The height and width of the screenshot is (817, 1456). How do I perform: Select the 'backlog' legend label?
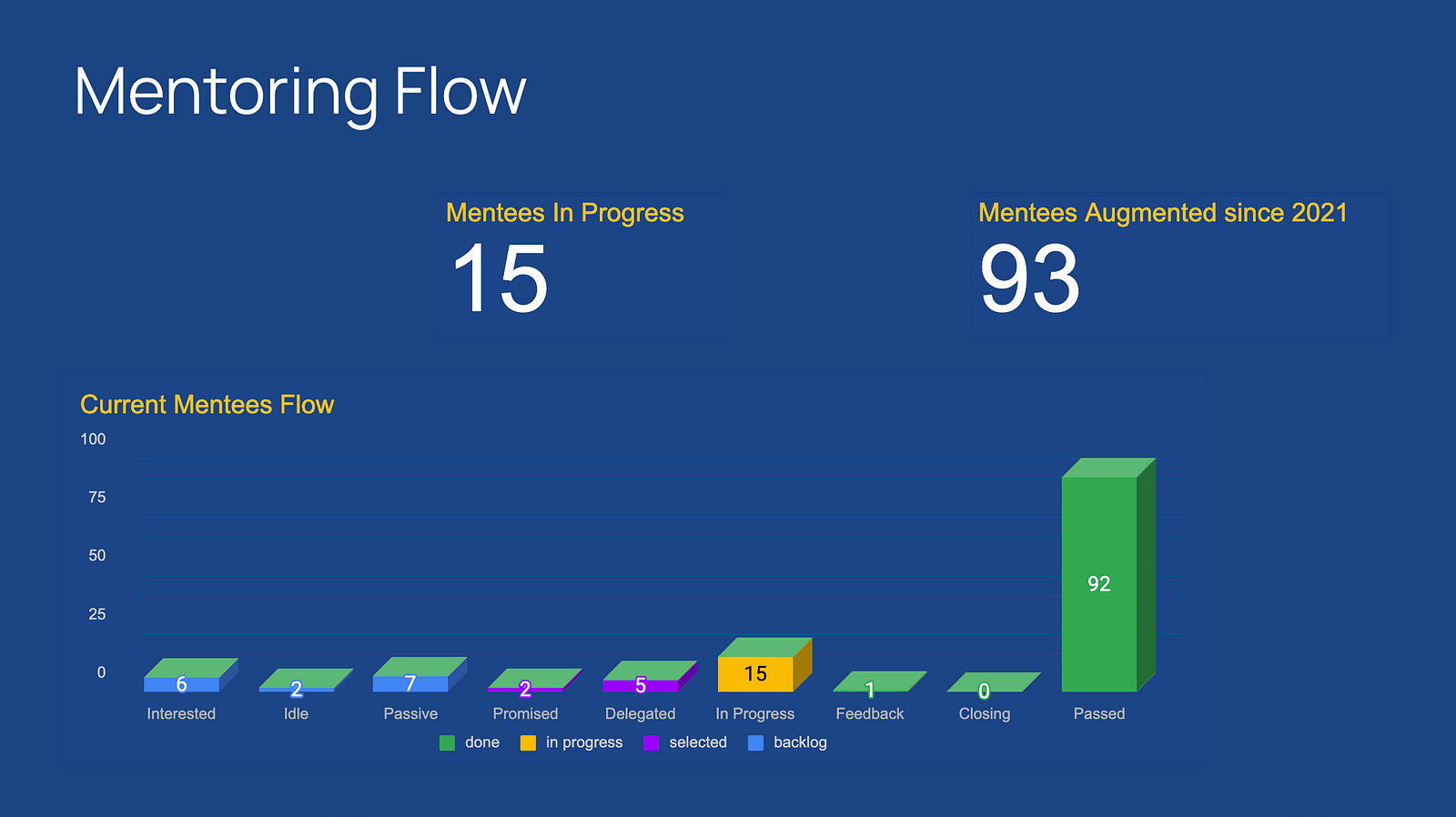click(x=800, y=742)
